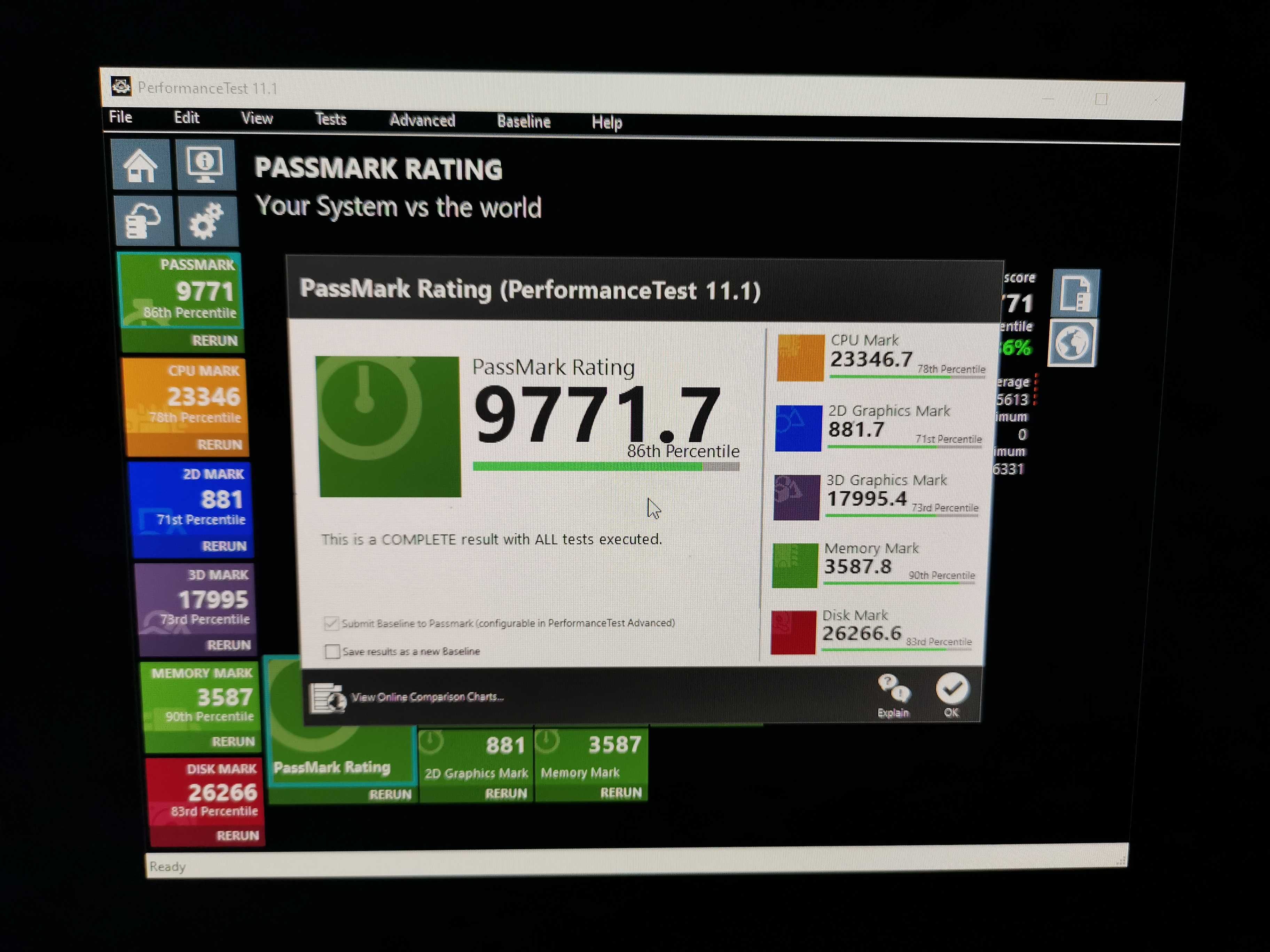Click the CPU Mark 78th percentile bar
This screenshot has height=952, width=1270.
908,376
